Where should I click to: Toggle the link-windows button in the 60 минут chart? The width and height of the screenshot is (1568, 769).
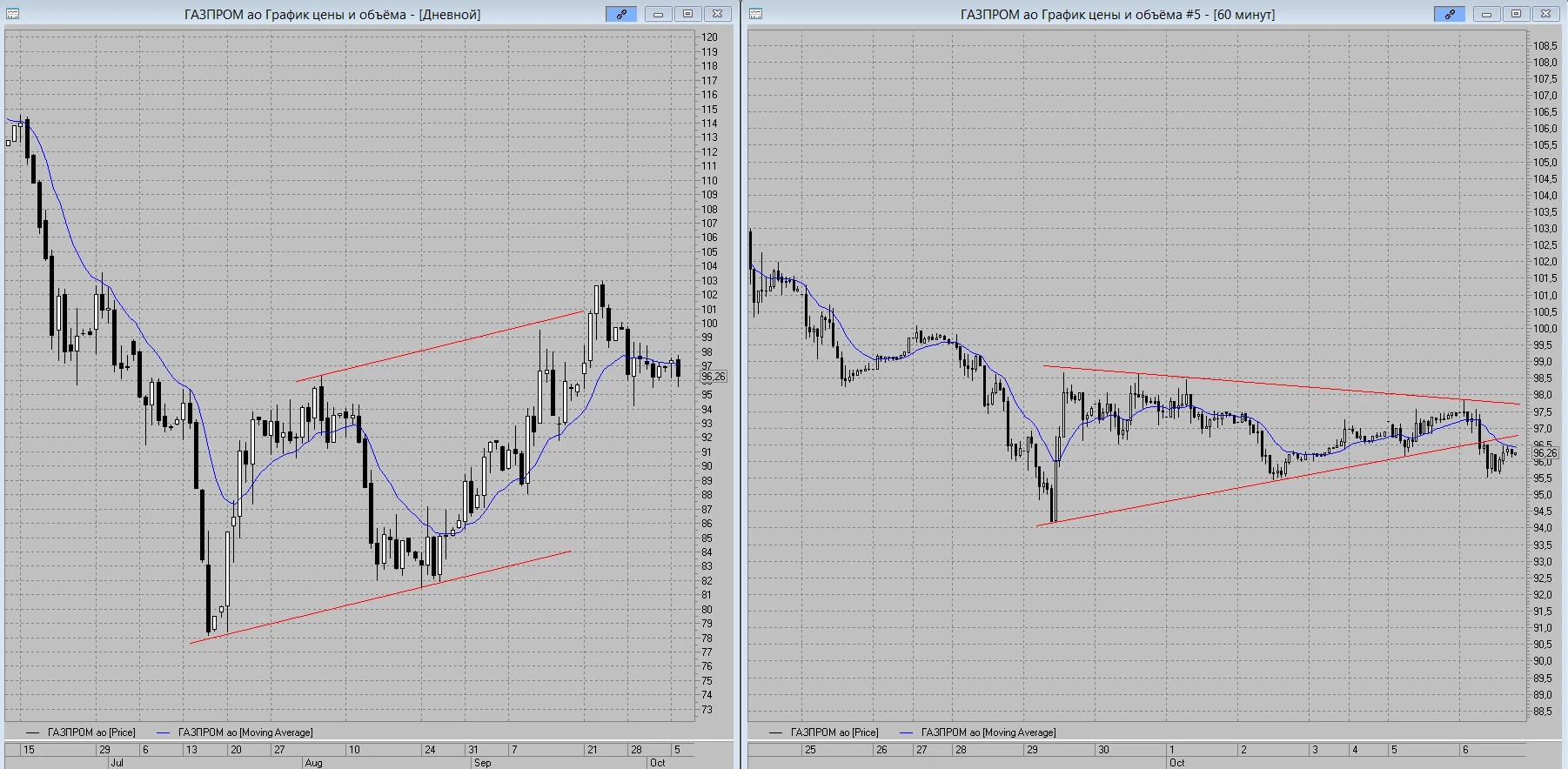(x=1450, y=14)
